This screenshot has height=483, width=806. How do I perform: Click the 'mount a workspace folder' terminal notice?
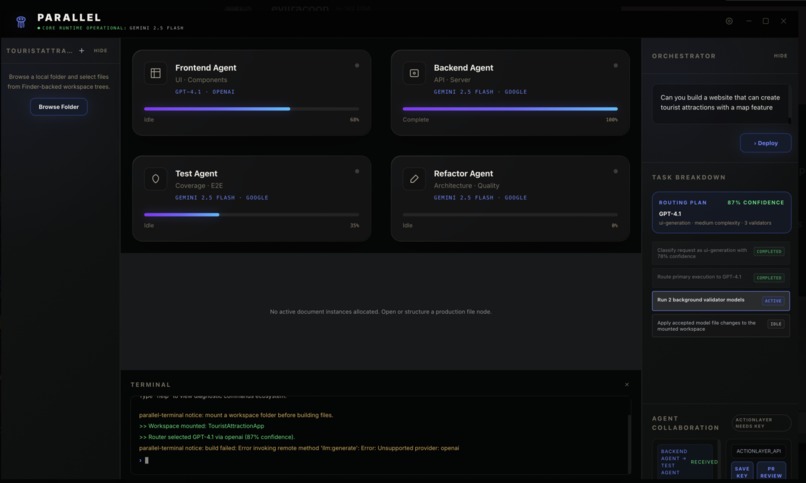(x=236, y=415)
